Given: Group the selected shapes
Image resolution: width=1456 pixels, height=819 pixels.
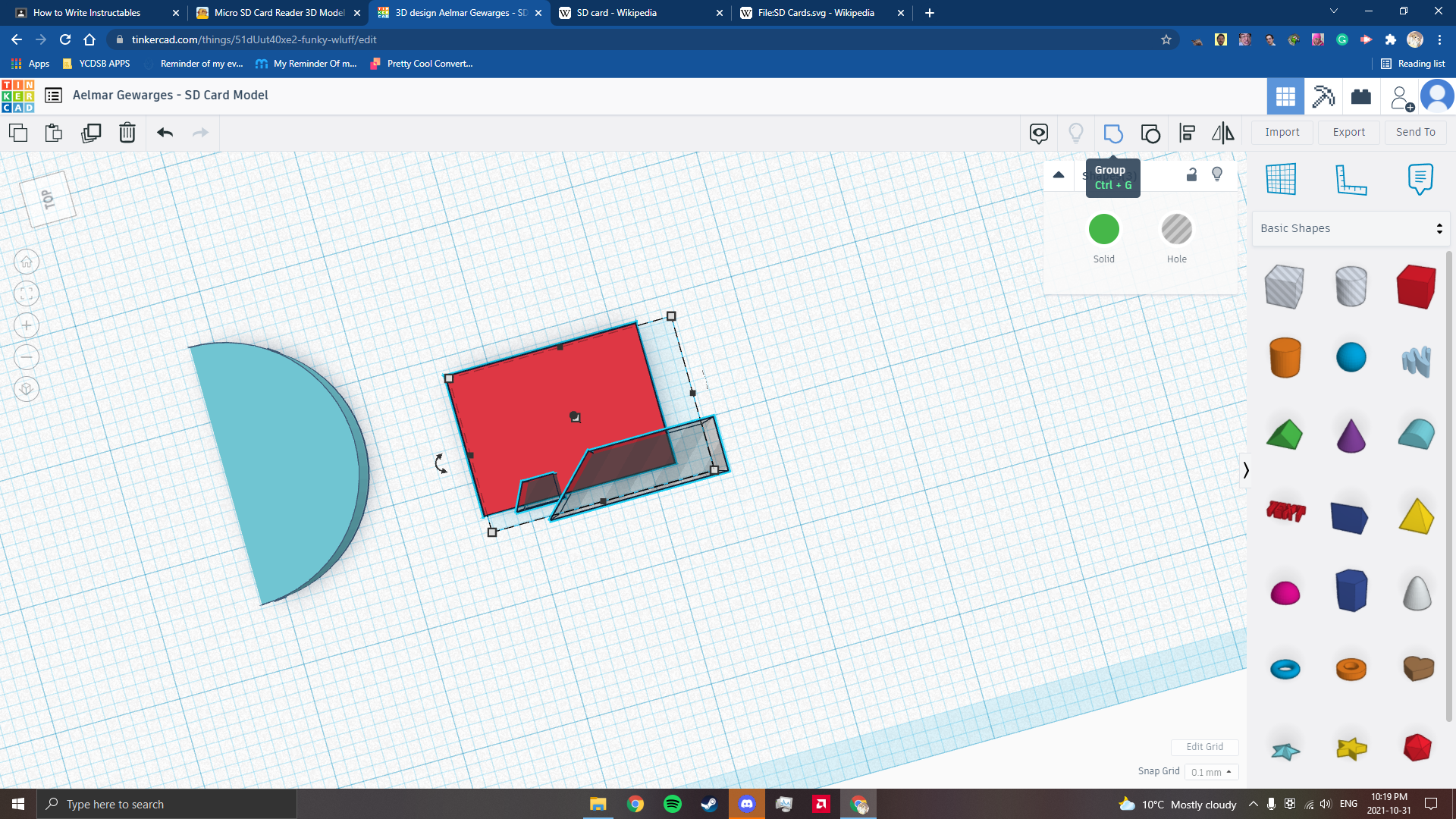Looking at the screenshot, I should tap(1113, 133).
